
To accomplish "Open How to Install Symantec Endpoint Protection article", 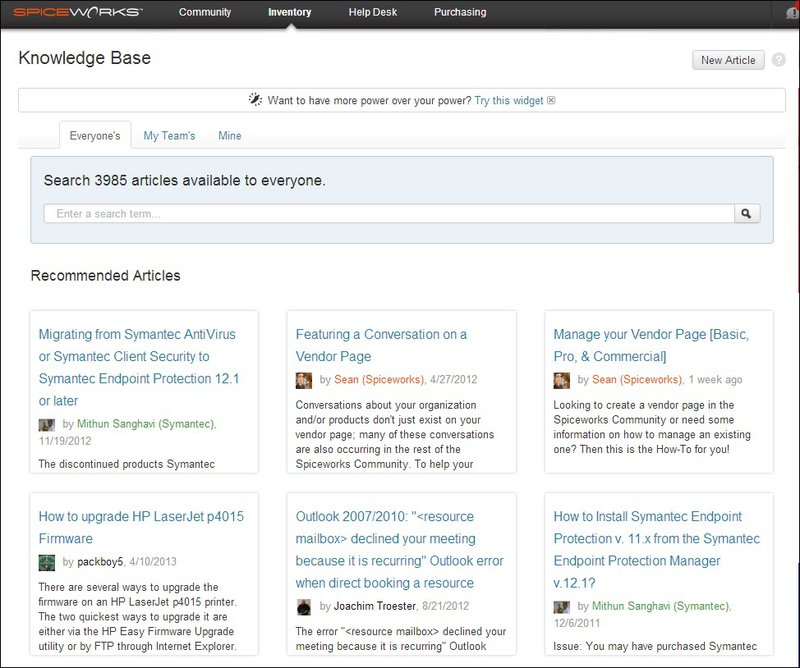I will (x=657, y=550).
